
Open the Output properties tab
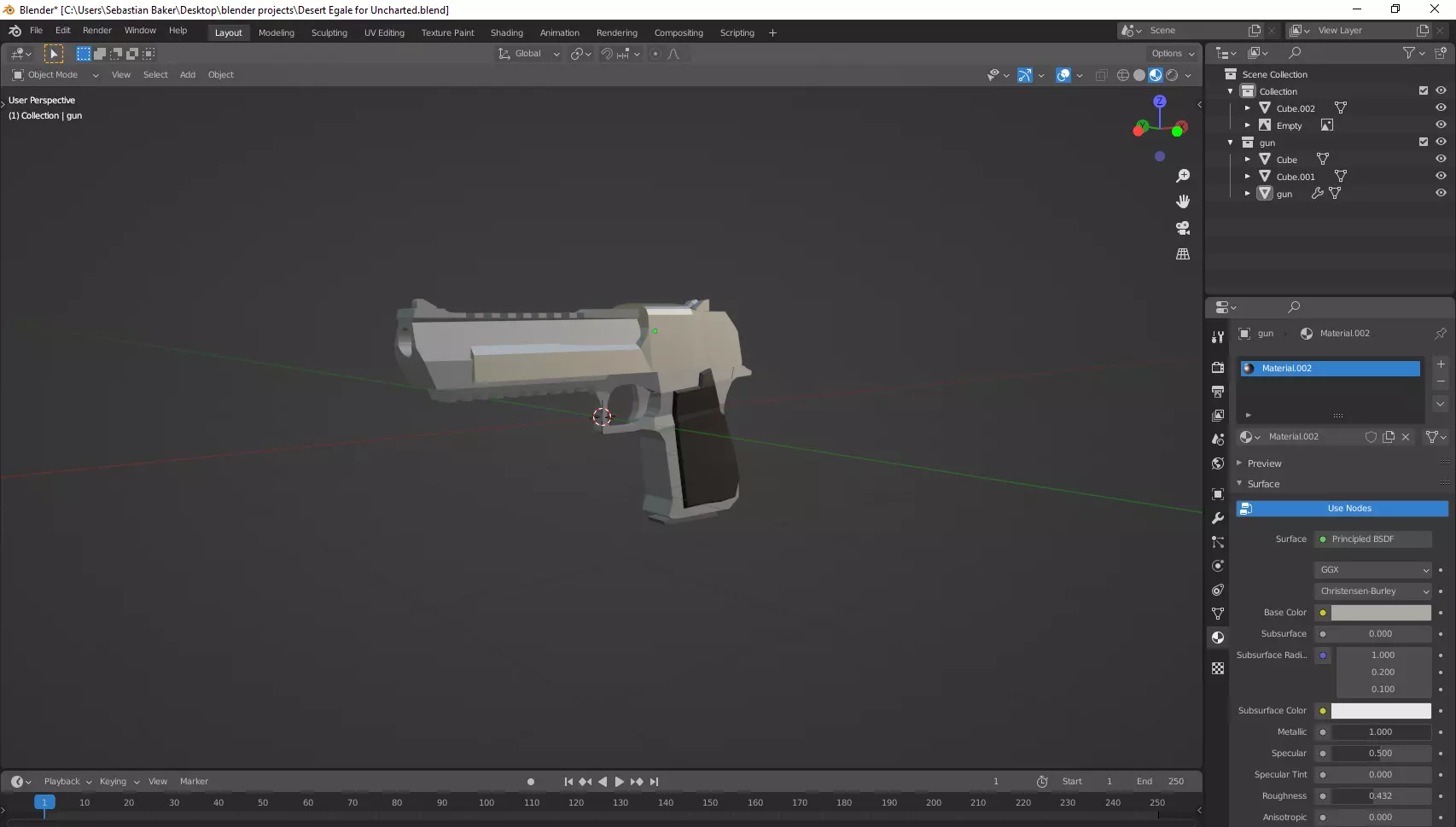click(1218, 391)
